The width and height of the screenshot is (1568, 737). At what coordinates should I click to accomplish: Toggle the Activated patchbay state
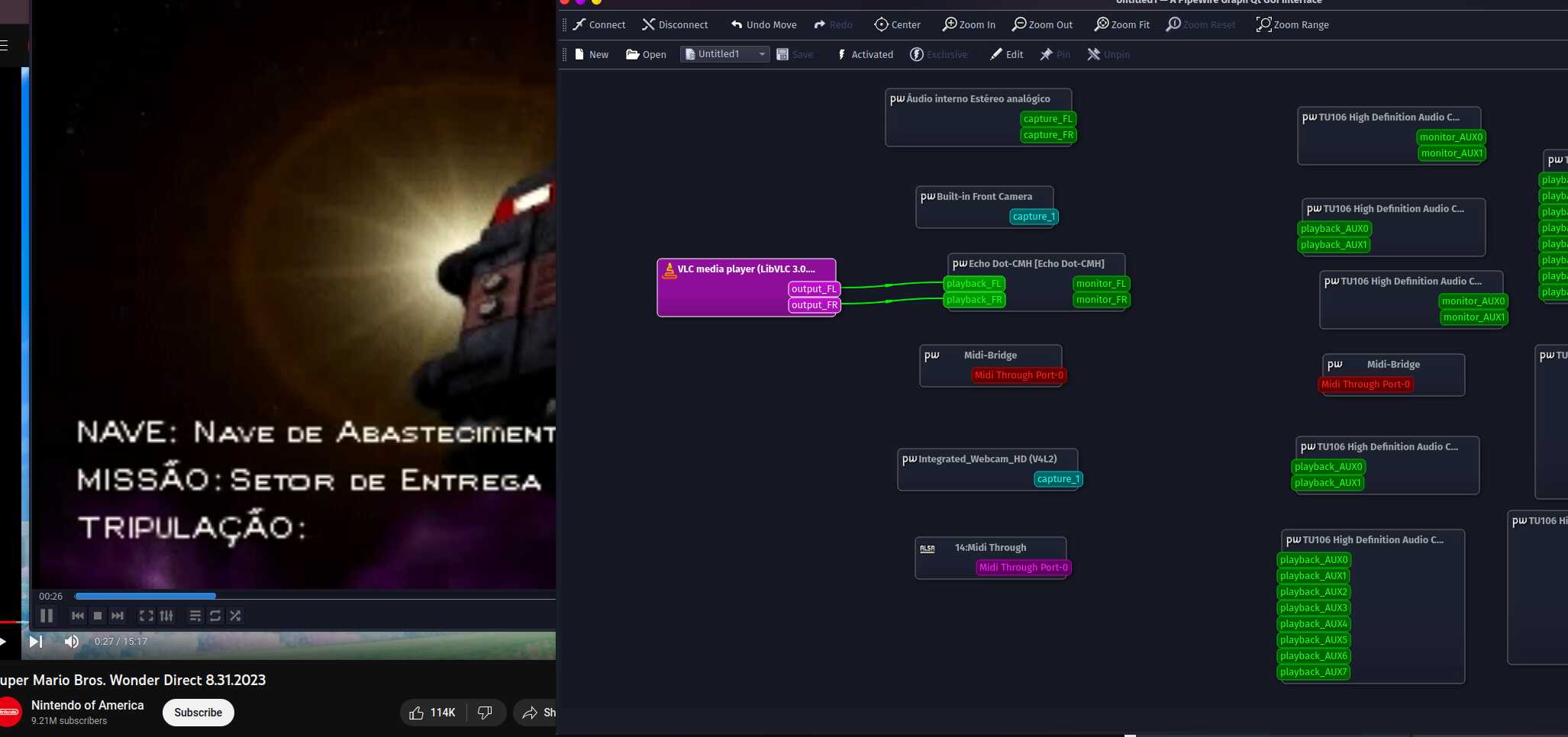pyautogui.click(x=864, y=54)
